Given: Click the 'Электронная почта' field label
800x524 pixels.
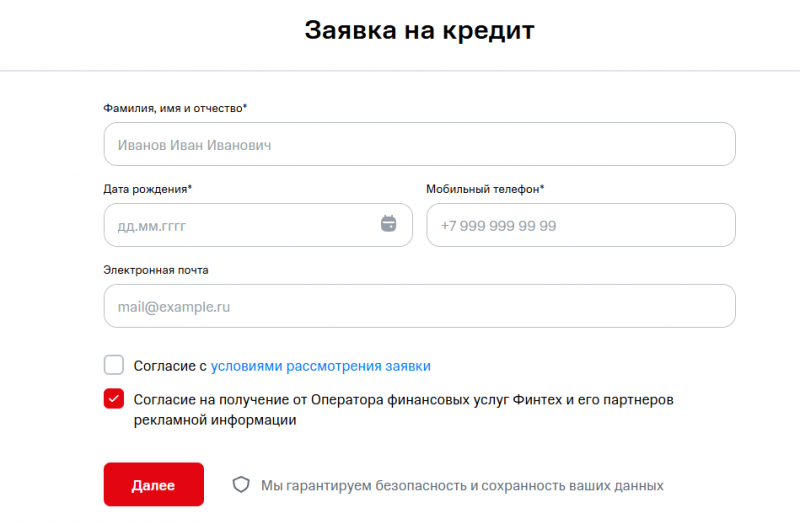Looking at the screenshot, I should [156, 270].
